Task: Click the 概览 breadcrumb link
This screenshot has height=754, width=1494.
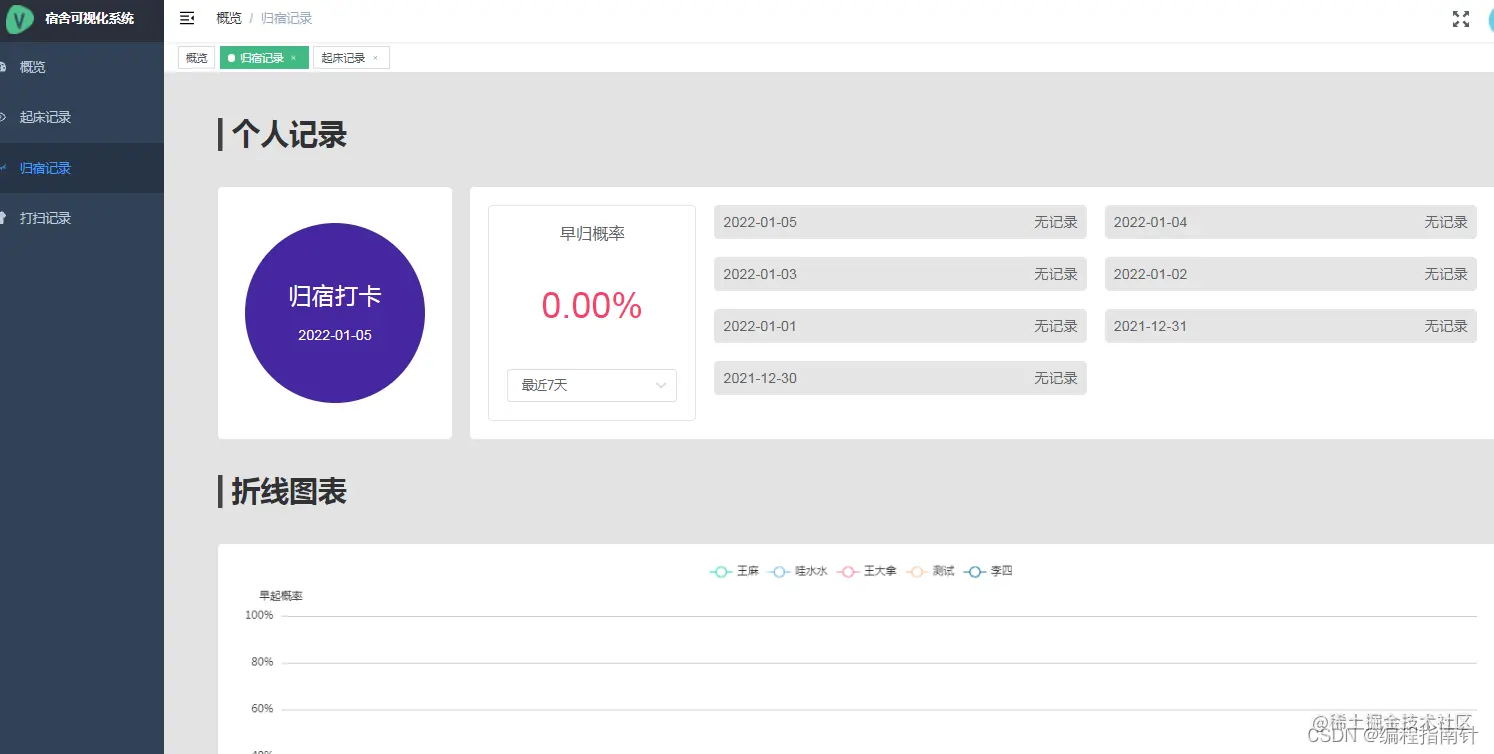Action: tap(229, 18)
